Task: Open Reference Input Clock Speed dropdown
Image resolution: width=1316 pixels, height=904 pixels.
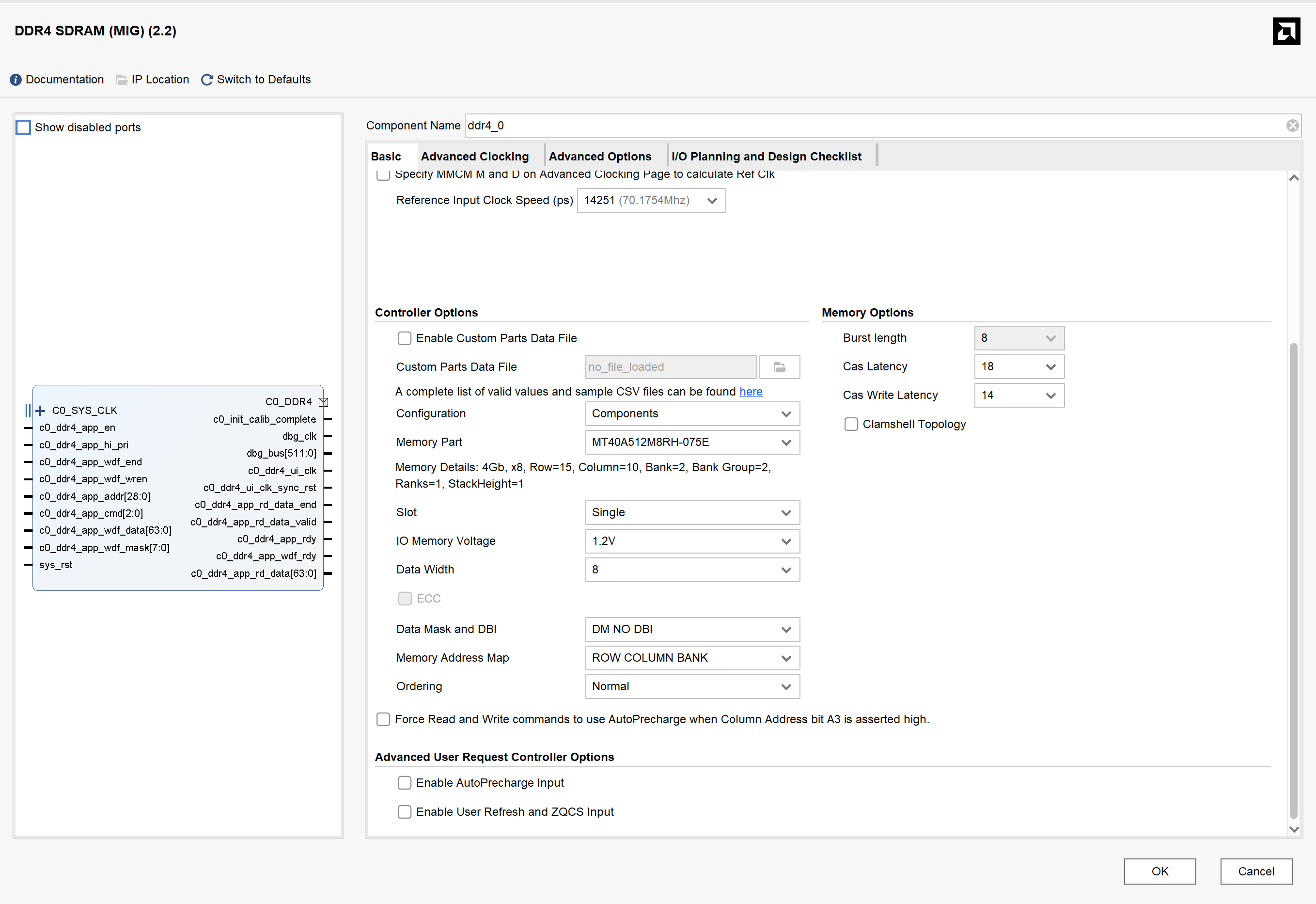Action: (x=651, y=201)
